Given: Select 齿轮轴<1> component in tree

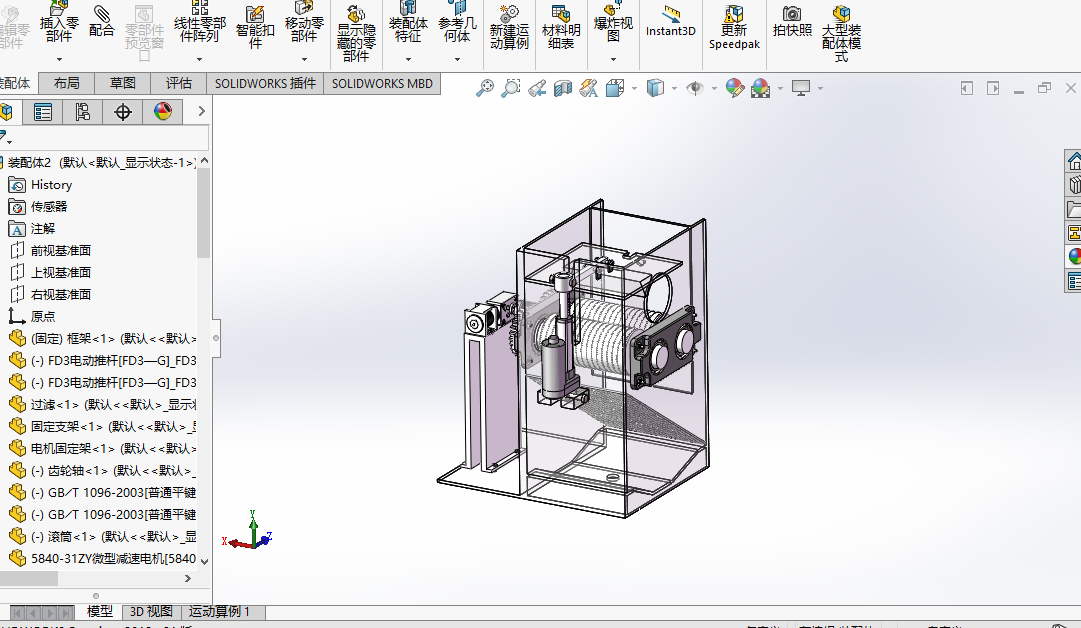Looking at the screenshot, I should pos(102,471).
